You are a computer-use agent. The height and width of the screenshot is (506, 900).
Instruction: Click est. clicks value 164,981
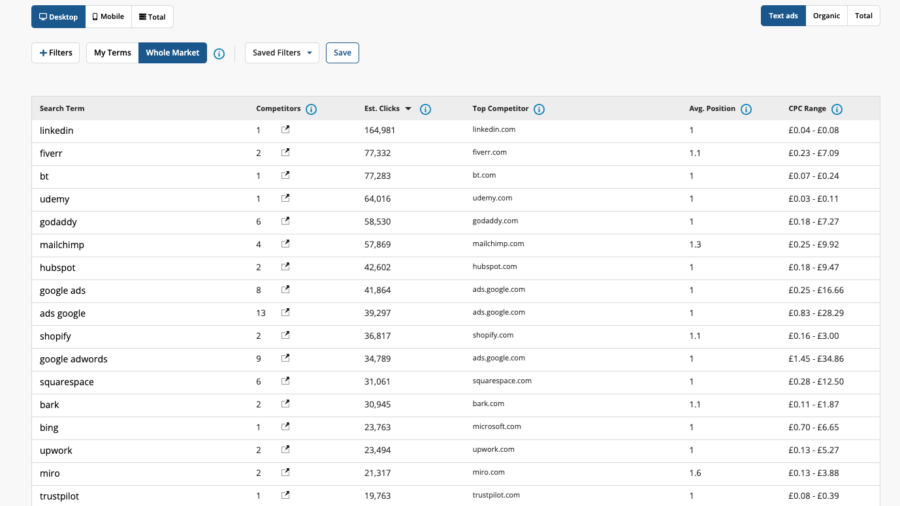(x=379, y=130)
